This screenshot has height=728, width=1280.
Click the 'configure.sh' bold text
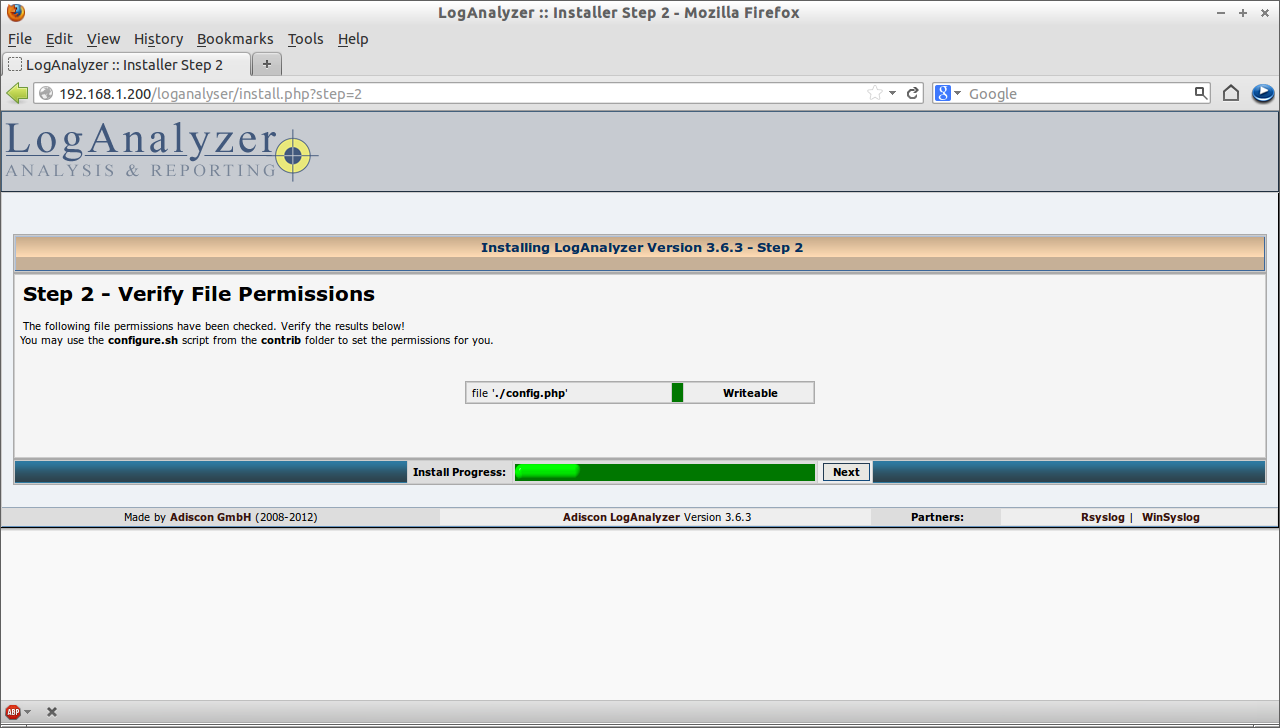pyautogui.click(x=143, y=340)
